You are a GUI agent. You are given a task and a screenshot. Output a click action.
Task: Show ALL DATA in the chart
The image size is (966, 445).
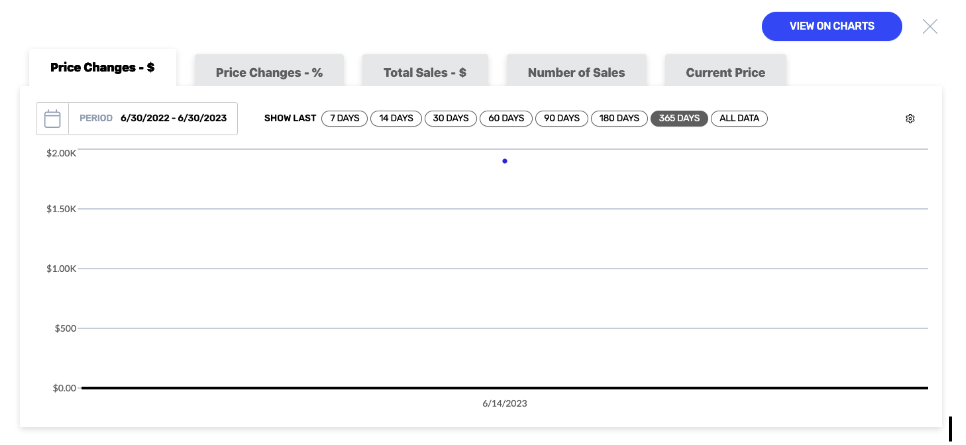click(739, 118)
